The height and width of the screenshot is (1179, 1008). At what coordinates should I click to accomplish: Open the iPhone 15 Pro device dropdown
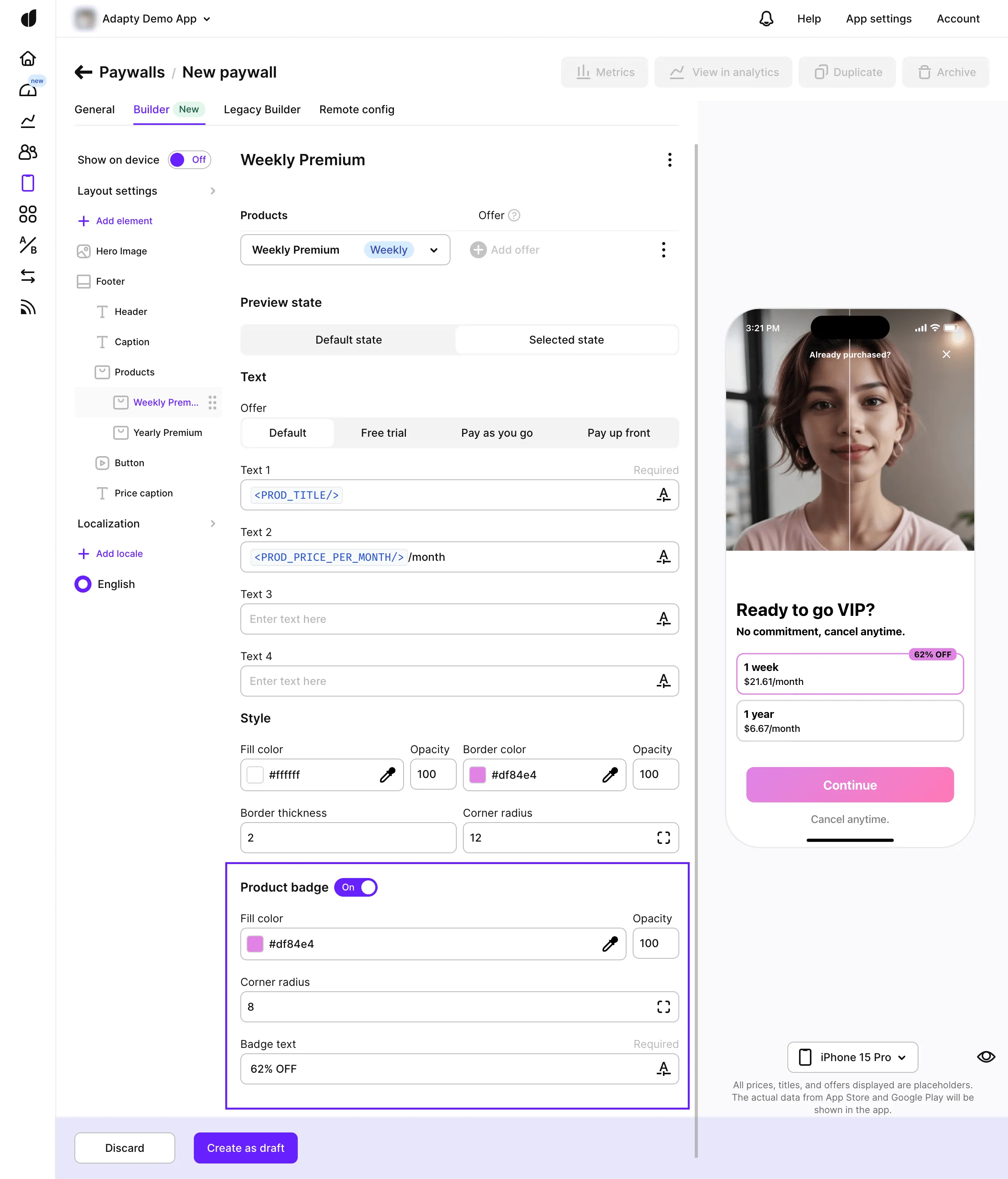[x=852, y=1057]
